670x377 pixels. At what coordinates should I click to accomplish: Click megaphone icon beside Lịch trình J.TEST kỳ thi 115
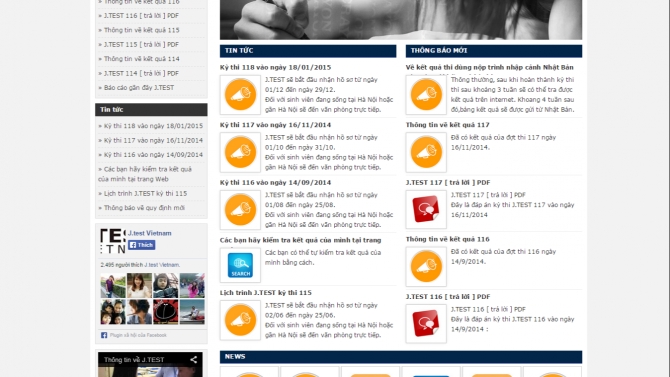240,320
